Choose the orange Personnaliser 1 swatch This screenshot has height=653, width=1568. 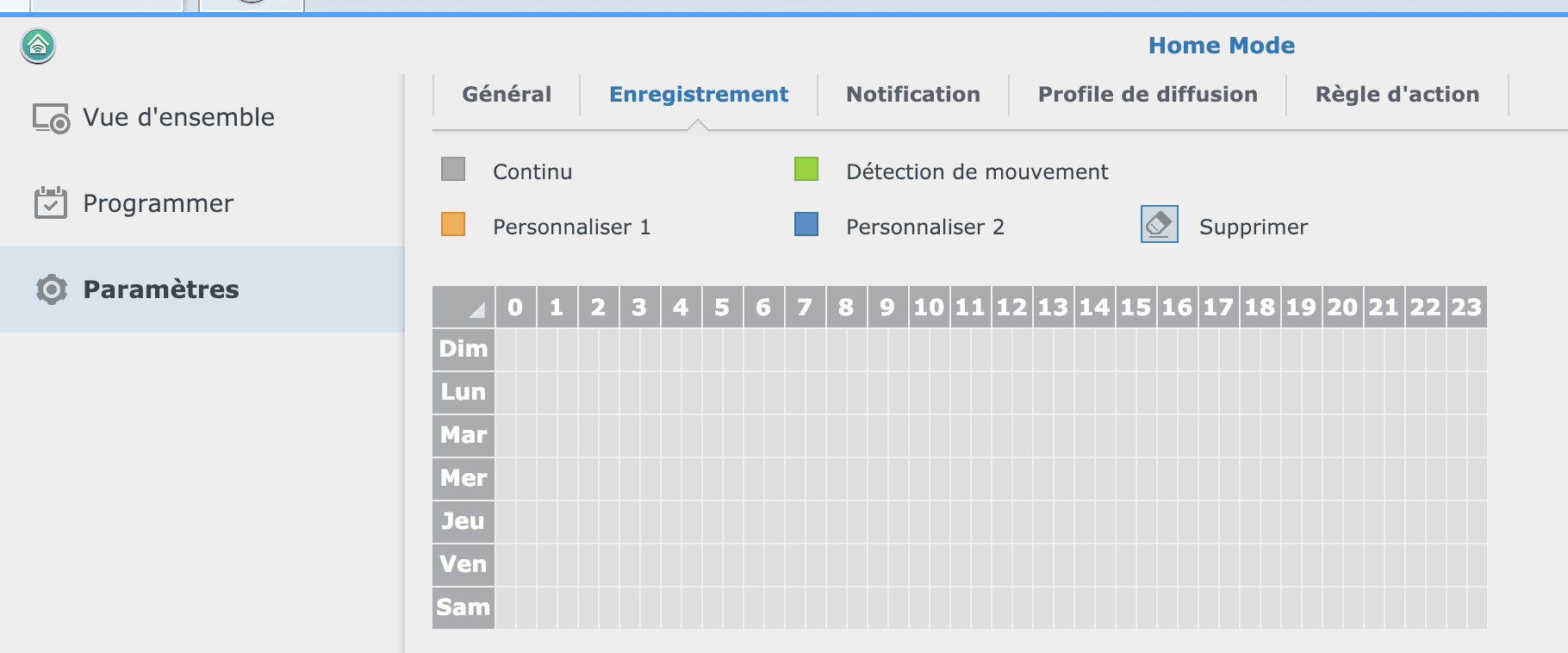[453, 225]
